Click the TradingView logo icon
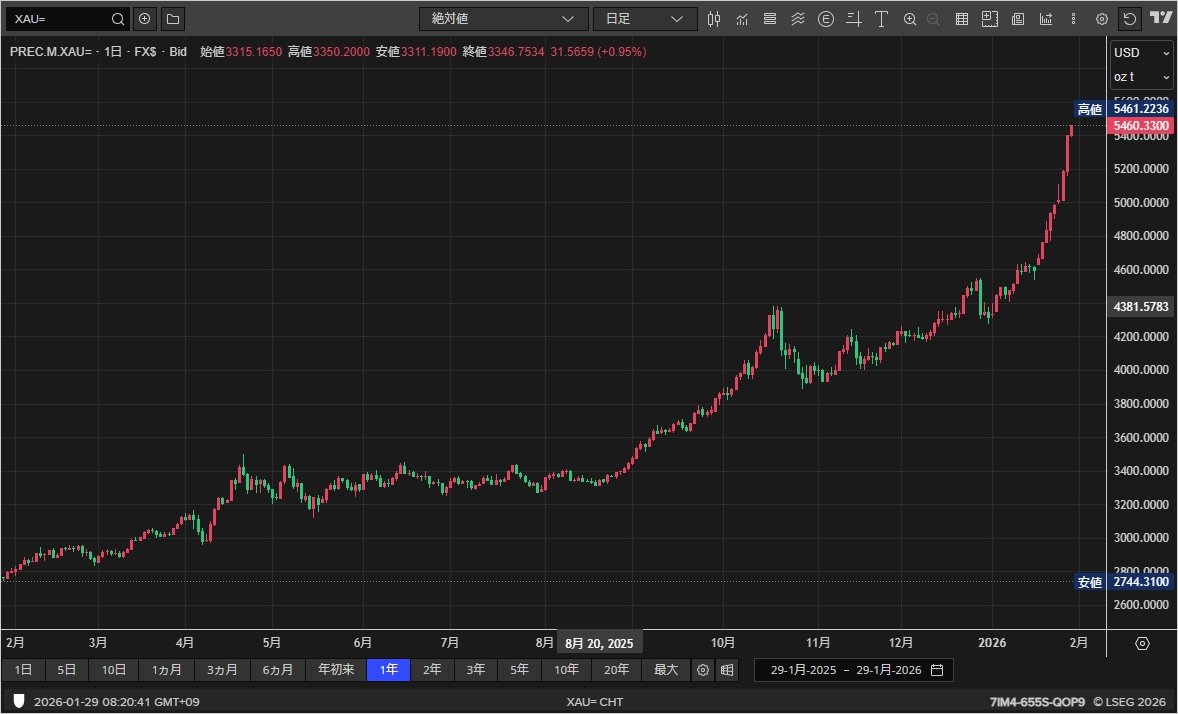Image resolution: width=1178 pixels, height=714 pixels. (1158, 18)
